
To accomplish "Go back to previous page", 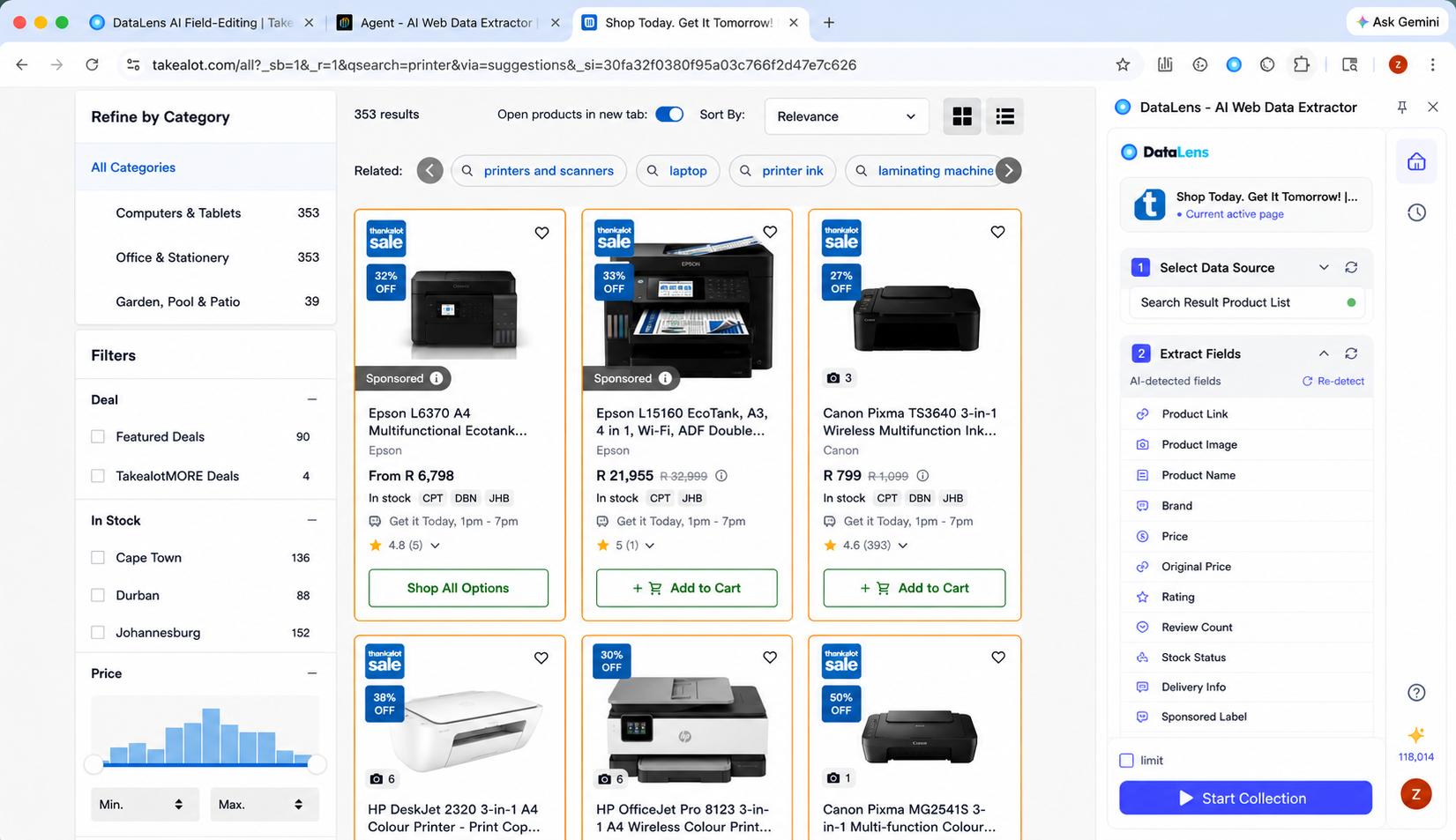I will coord(22,64).
